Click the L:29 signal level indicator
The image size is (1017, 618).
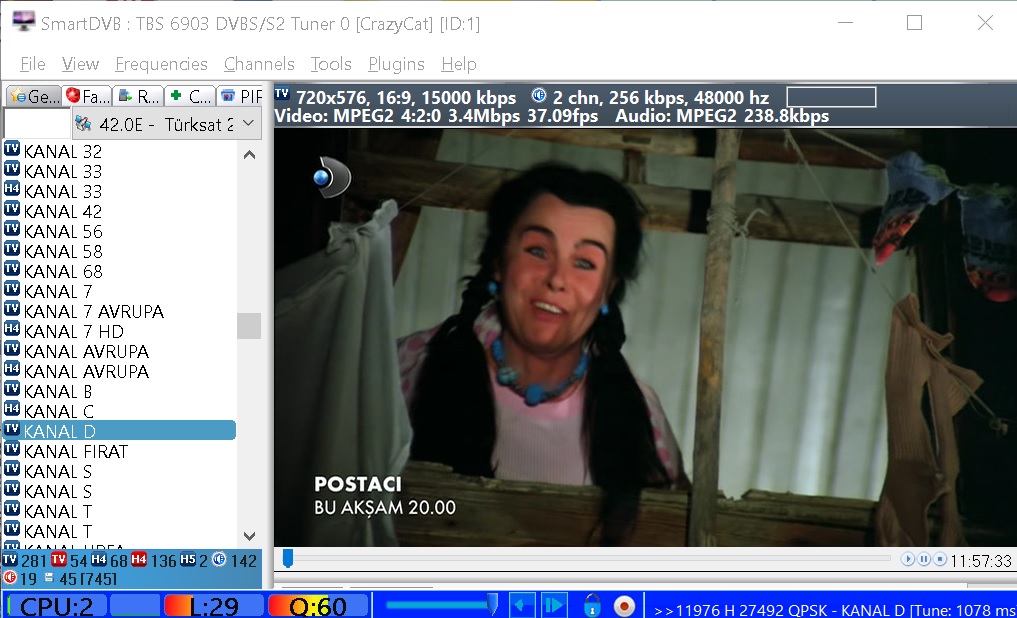click(212, 606)
